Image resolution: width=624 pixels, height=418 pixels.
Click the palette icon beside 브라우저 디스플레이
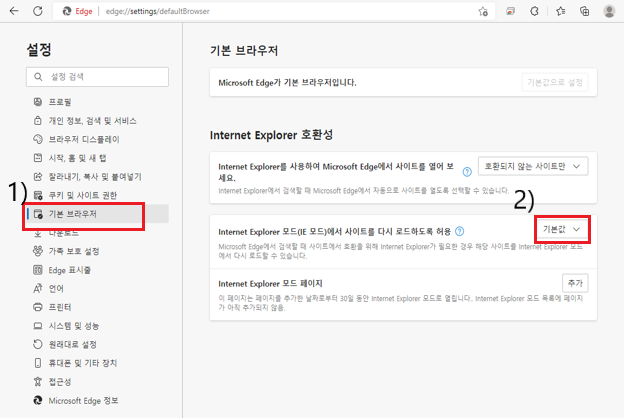point(38,139)
